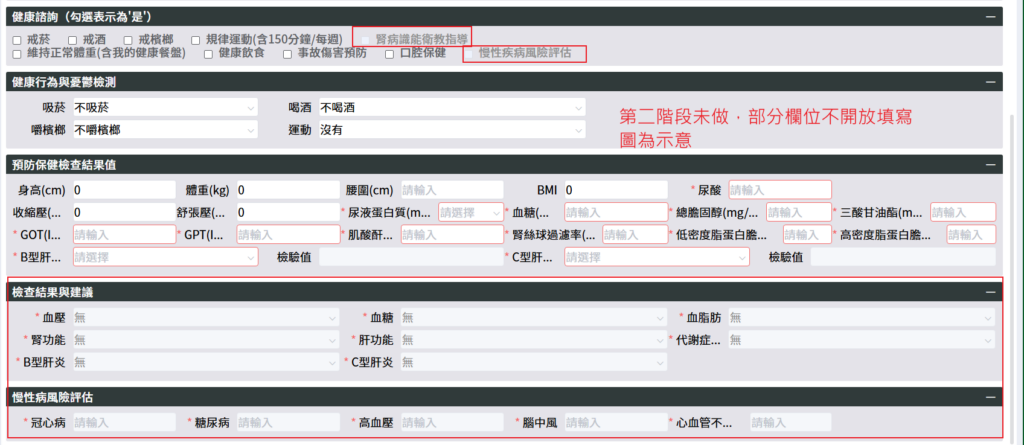Click the 尿酸 input field
This screenshot has width=1024, height=445.
click(x=779, y=189)
